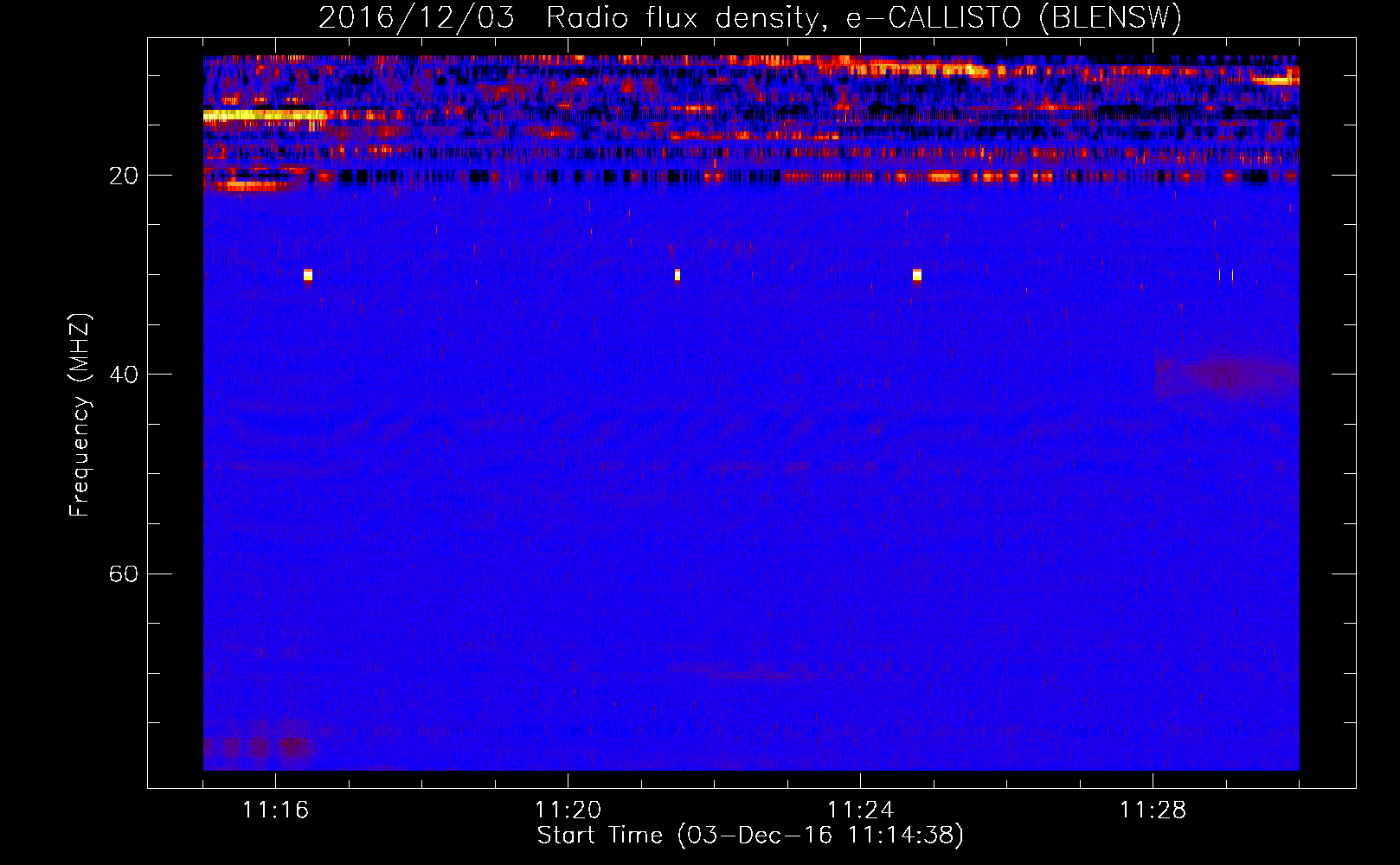The image size is (1400, 865).
Task: Click the 11:16 time tick label
Action: click(x=275, y=811)
